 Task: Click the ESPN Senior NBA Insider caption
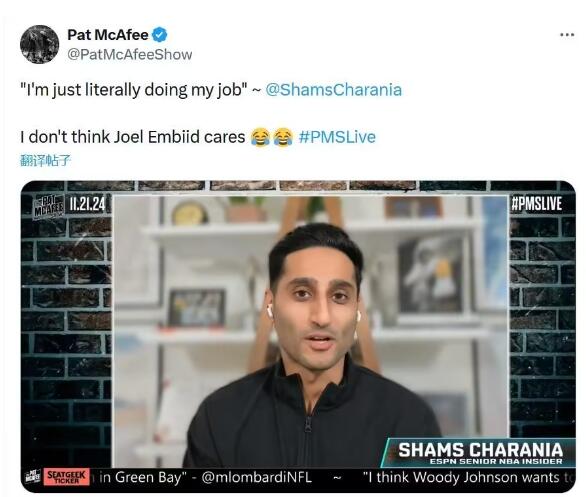[496, 461]
